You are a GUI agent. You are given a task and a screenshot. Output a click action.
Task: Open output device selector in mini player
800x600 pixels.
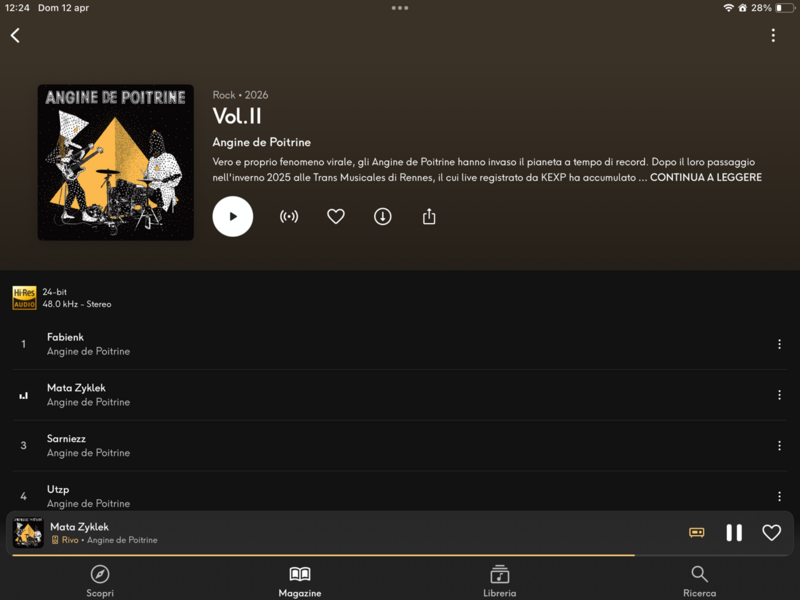coord(697,533)
